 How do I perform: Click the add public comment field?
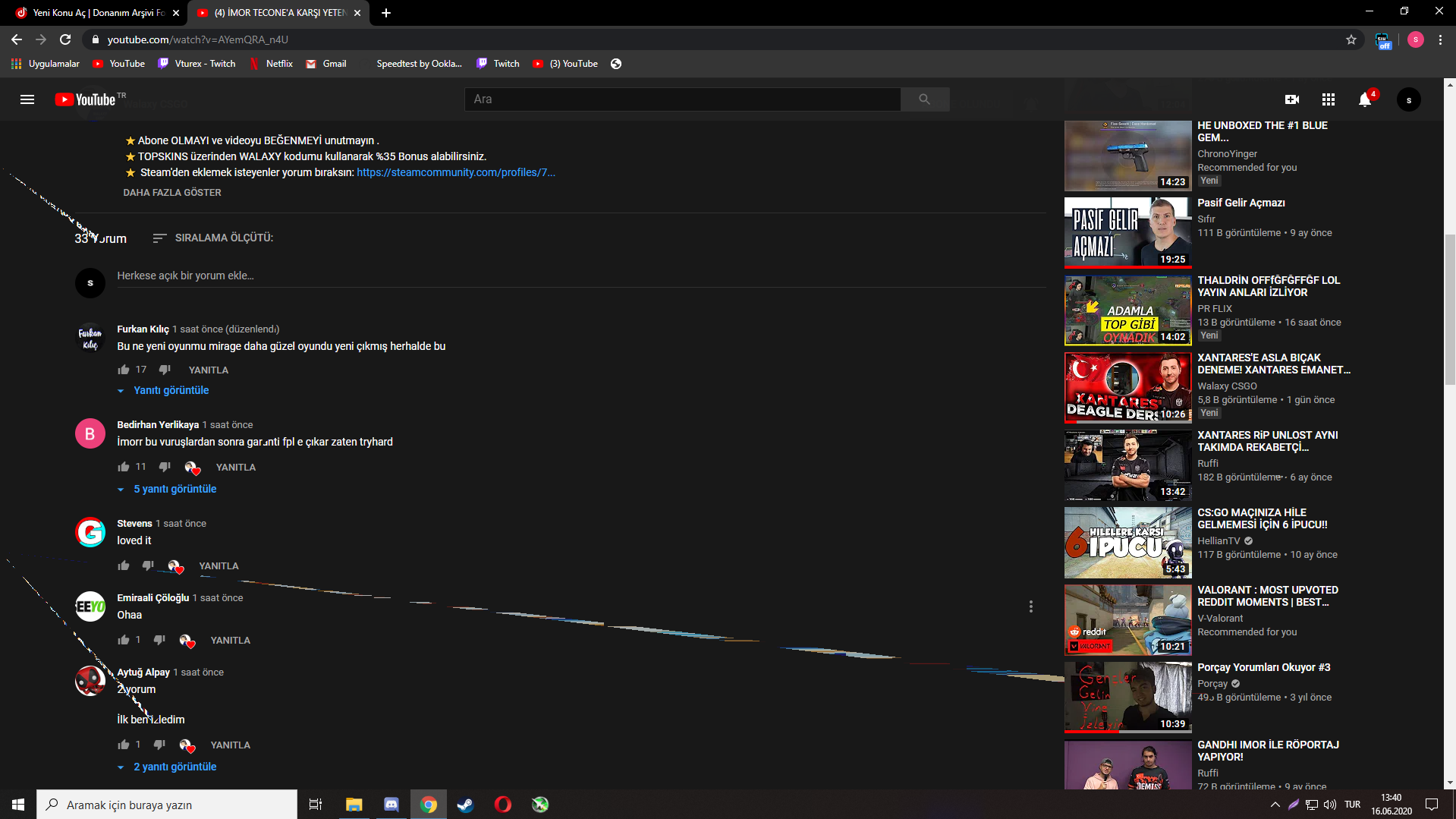580,276
